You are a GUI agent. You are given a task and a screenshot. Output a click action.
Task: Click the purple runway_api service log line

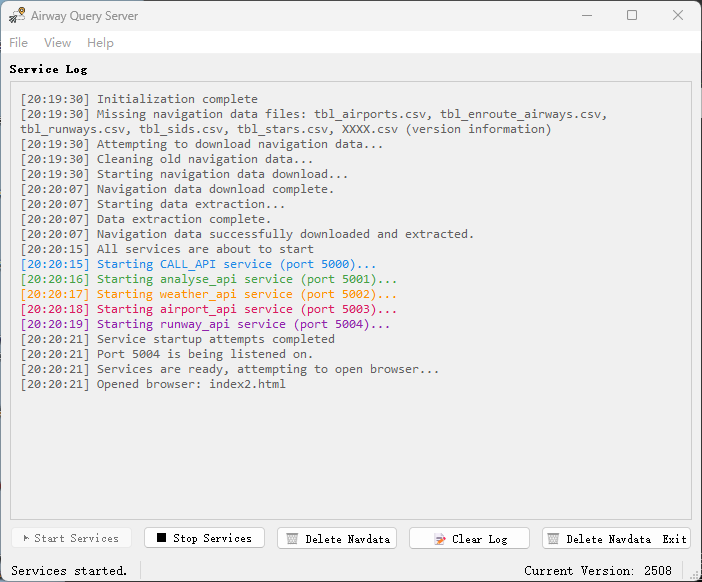(205, 324)
